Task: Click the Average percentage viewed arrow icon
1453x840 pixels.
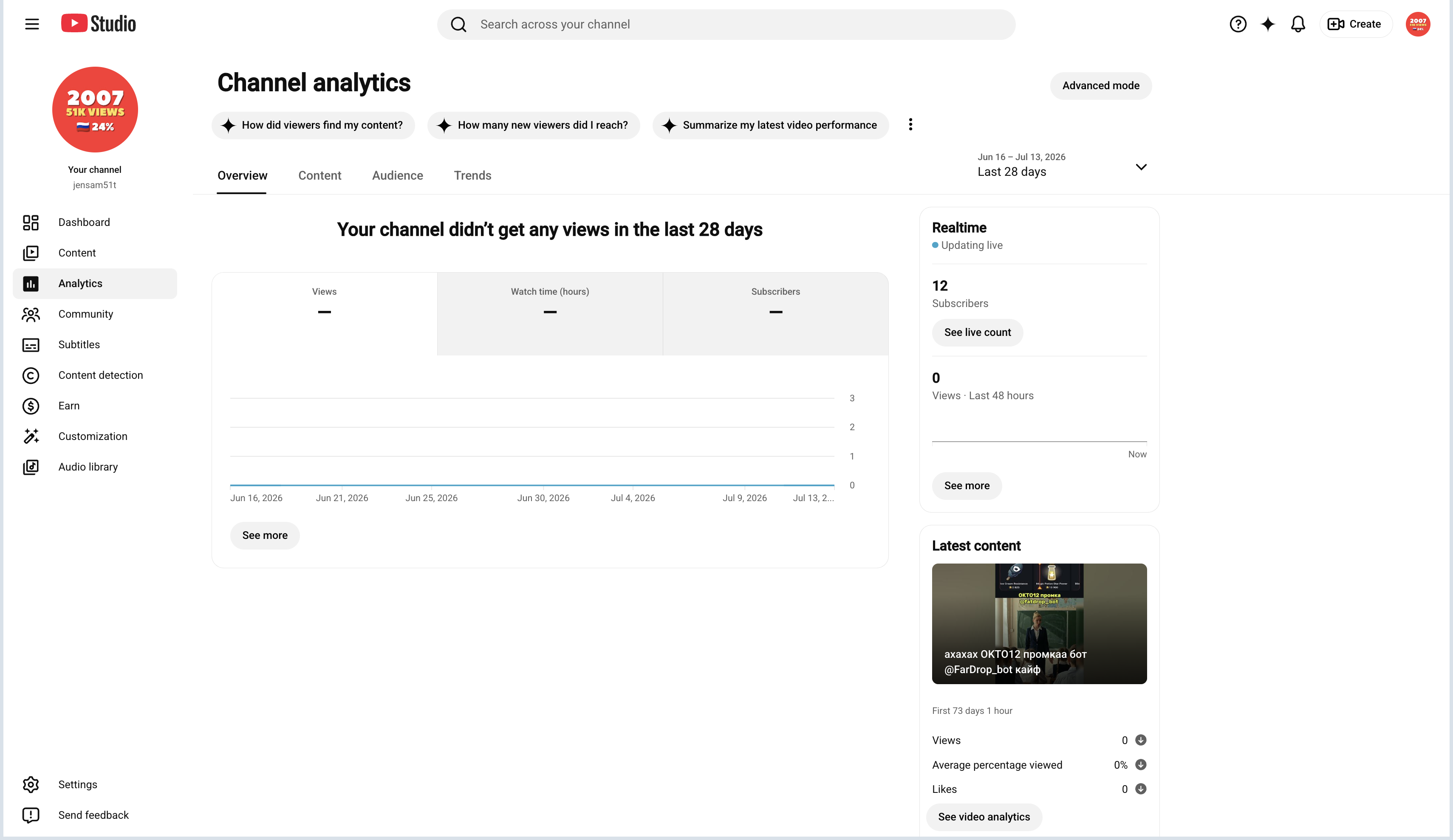Action: click(1140, 764)
